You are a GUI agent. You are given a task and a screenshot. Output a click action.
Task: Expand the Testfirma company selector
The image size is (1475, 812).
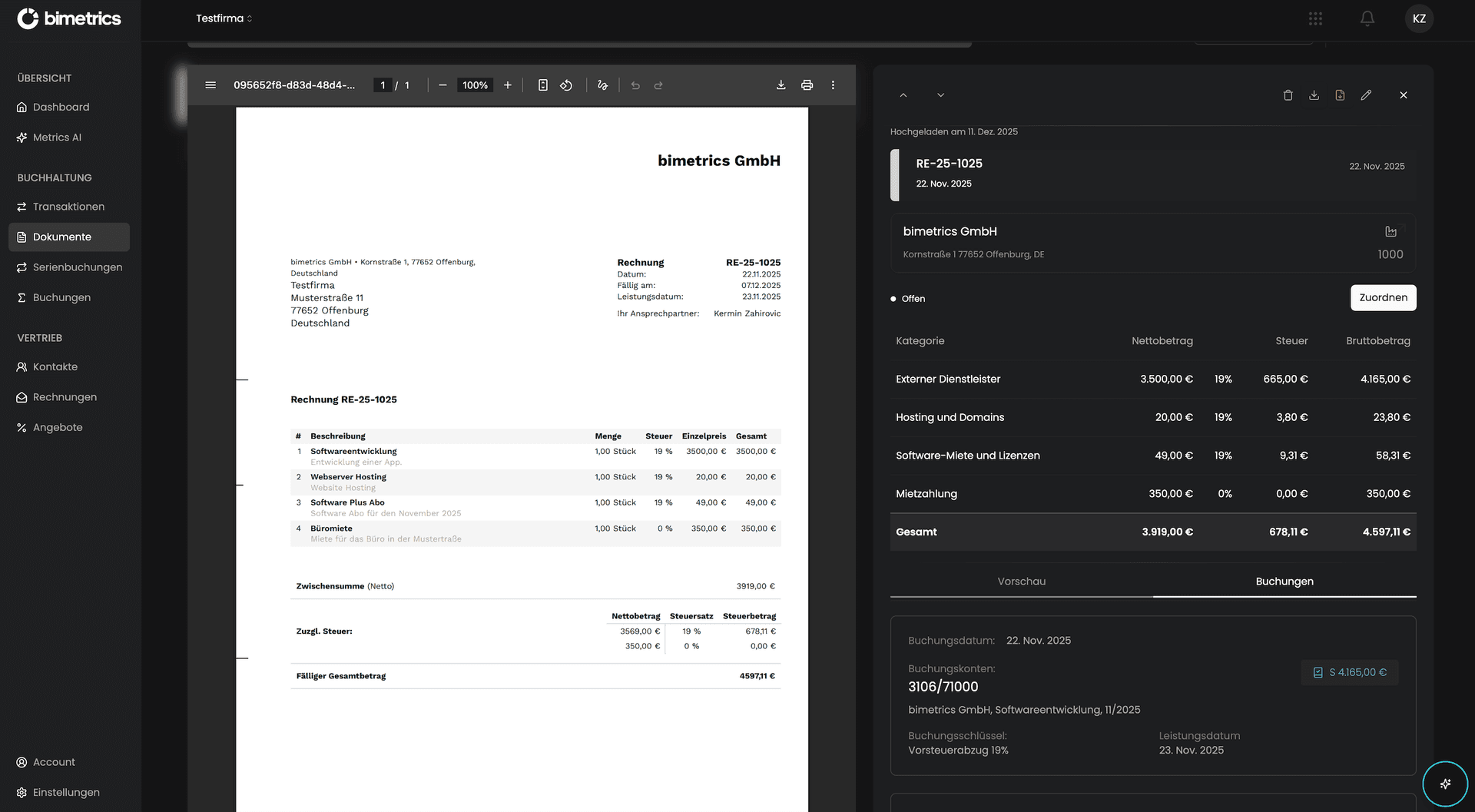click(224, 18)
